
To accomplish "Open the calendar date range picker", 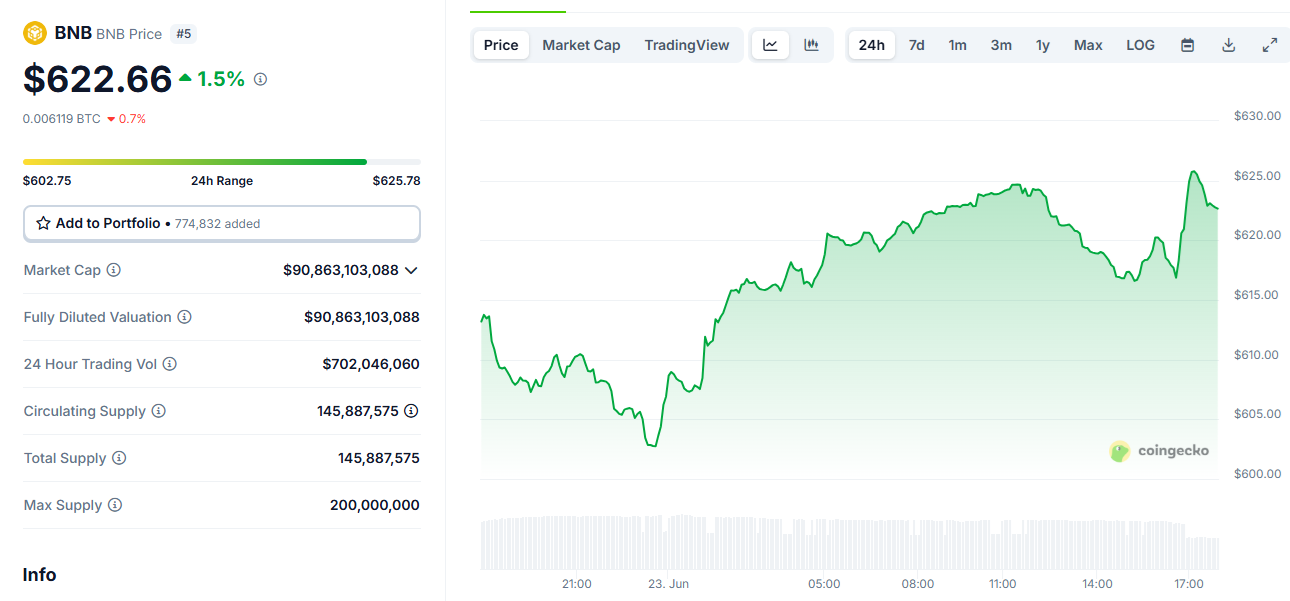I will click(1187, 45).
